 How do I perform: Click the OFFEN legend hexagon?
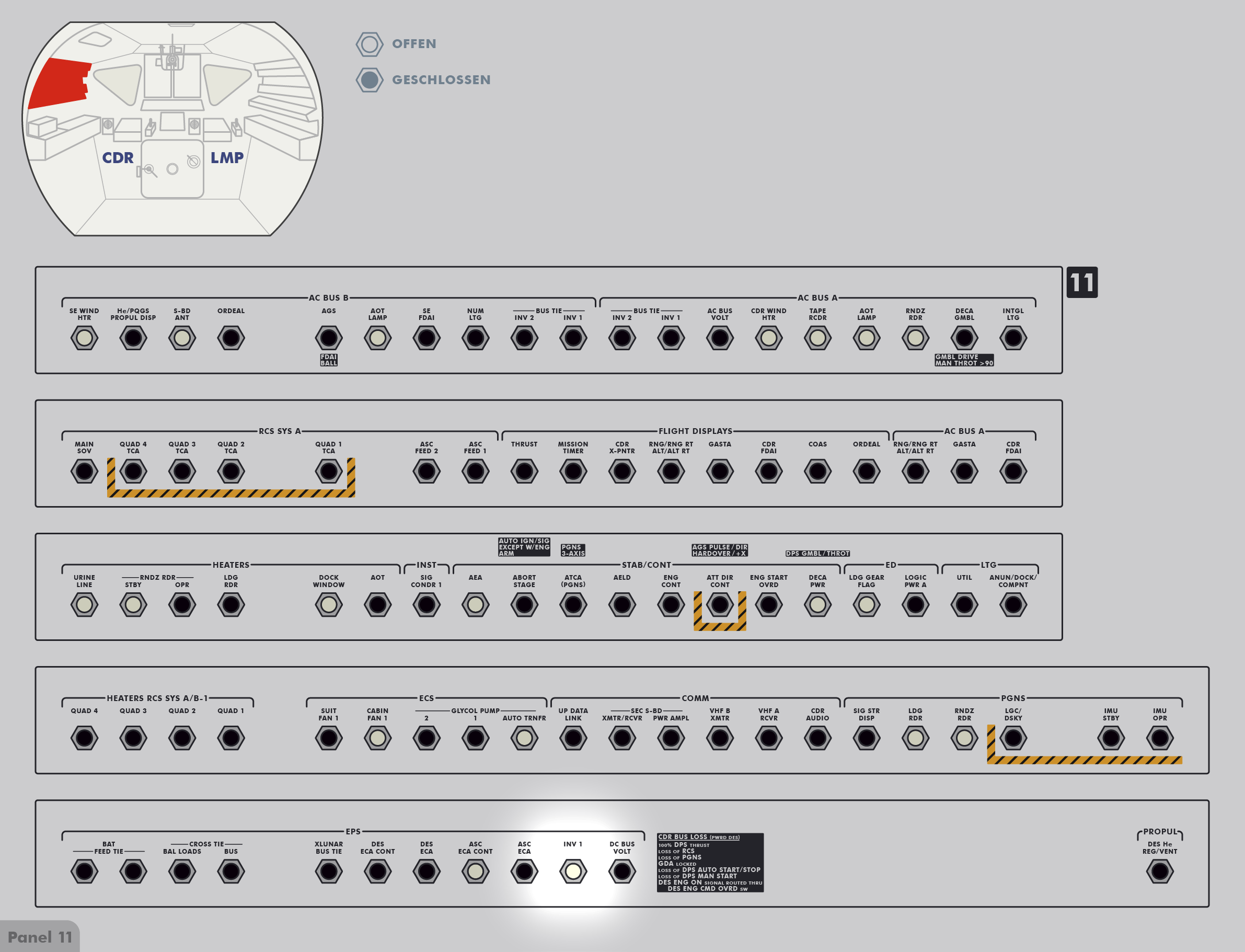coord(370,44)
